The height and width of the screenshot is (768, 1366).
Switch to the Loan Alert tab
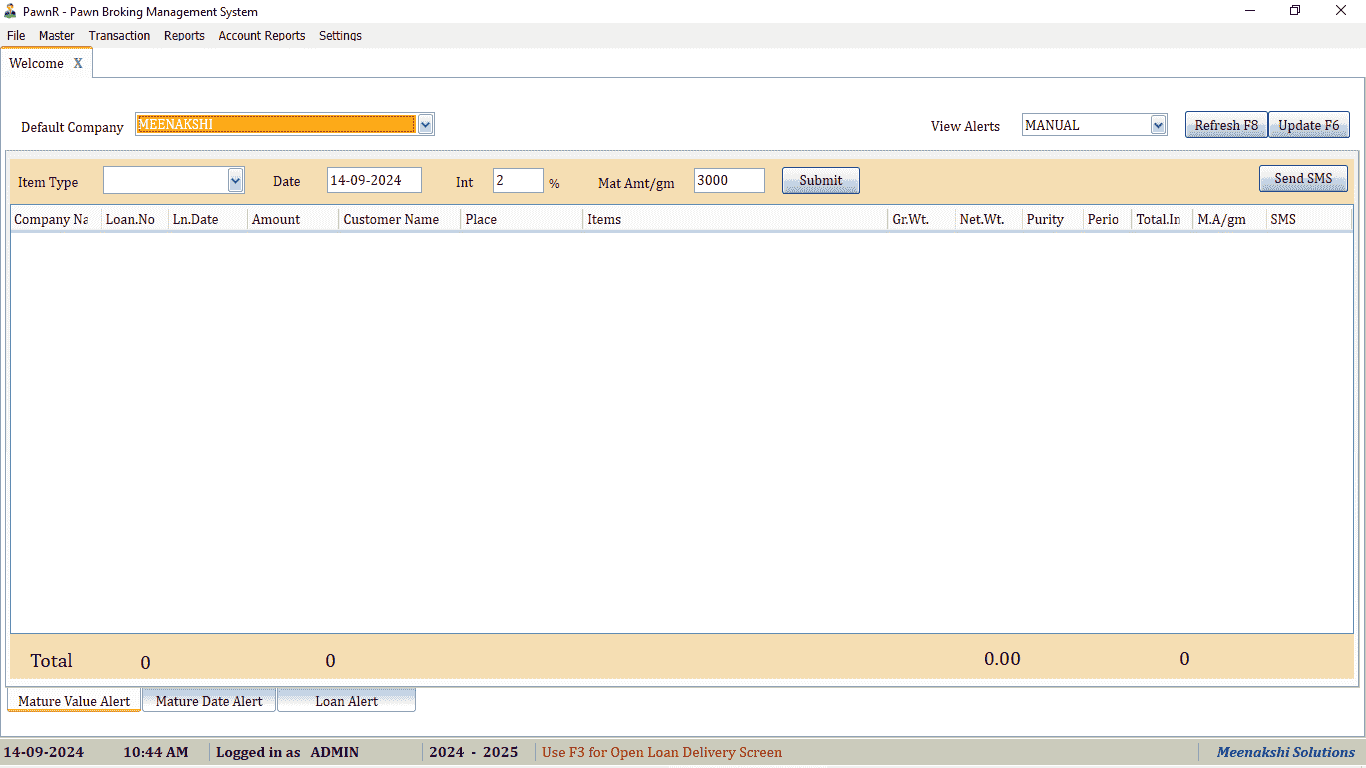(x=346, y=699)
